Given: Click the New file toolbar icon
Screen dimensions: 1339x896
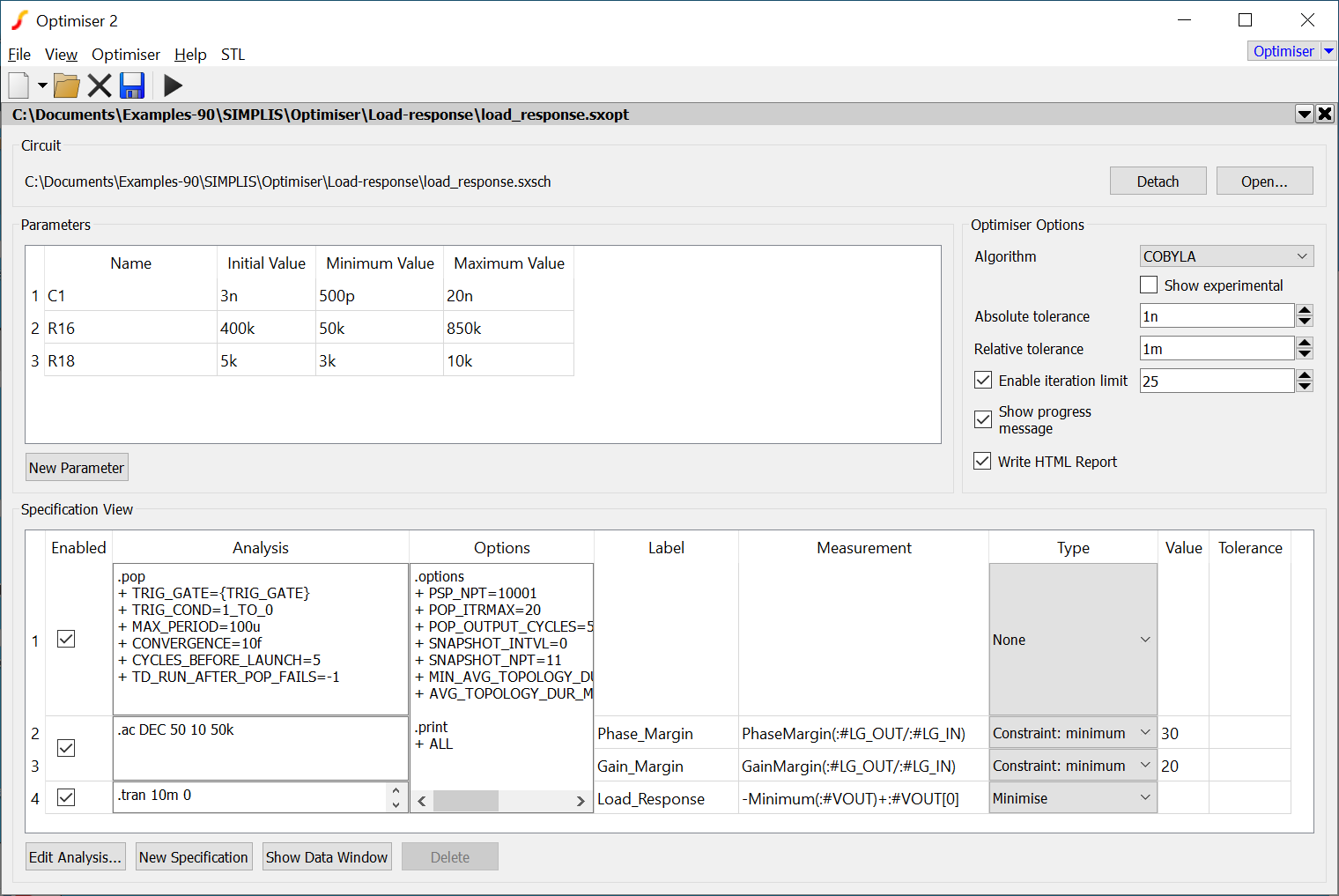Looking at the screenshot, I should (18, 85).
